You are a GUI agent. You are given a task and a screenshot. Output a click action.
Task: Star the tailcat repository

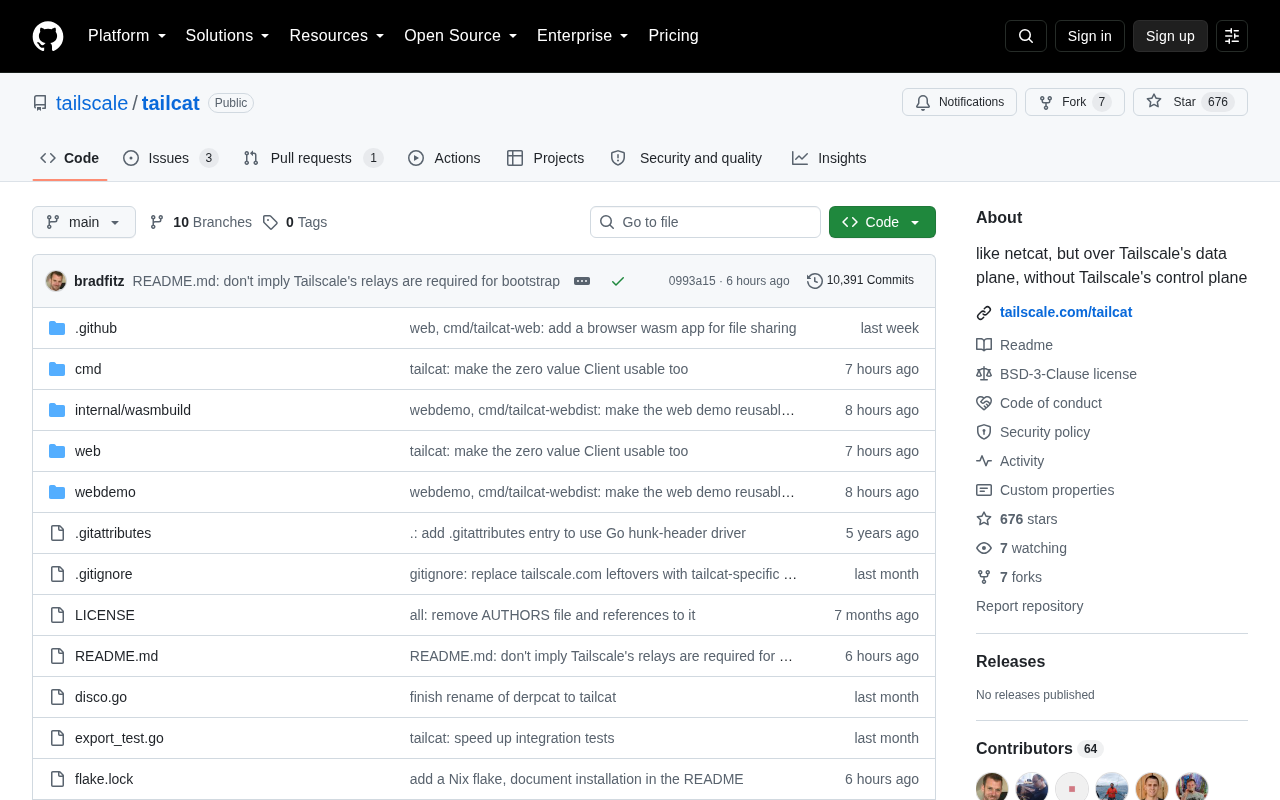pos(1190,102)
